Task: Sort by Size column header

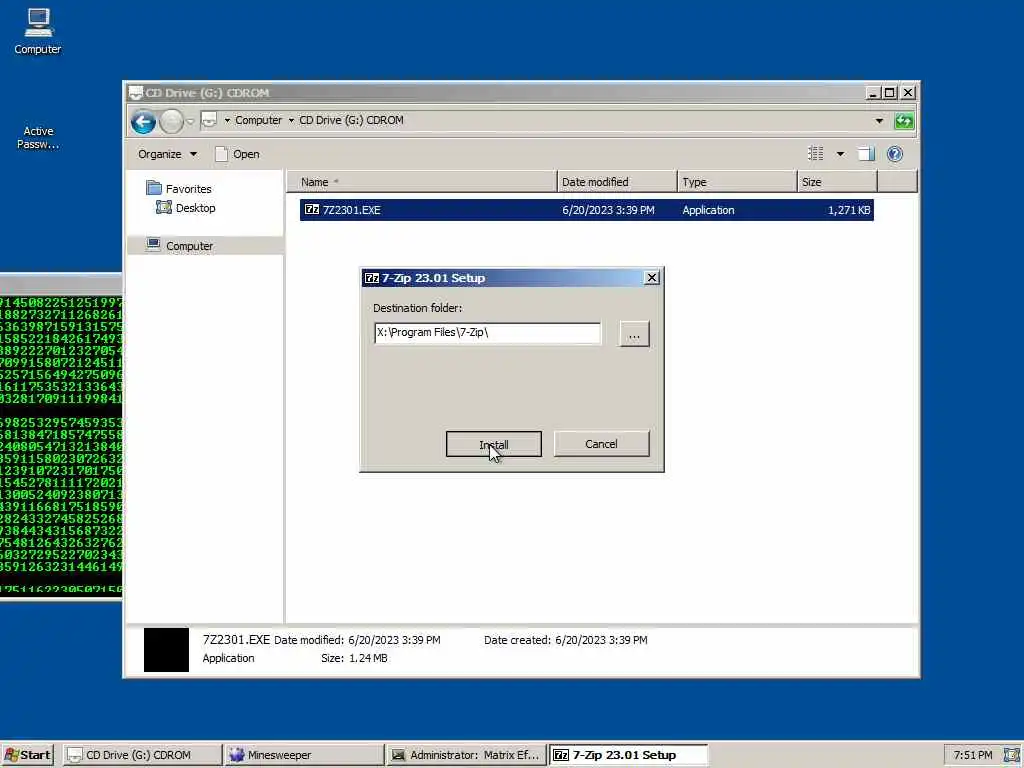Action: (x=837, y=182)
